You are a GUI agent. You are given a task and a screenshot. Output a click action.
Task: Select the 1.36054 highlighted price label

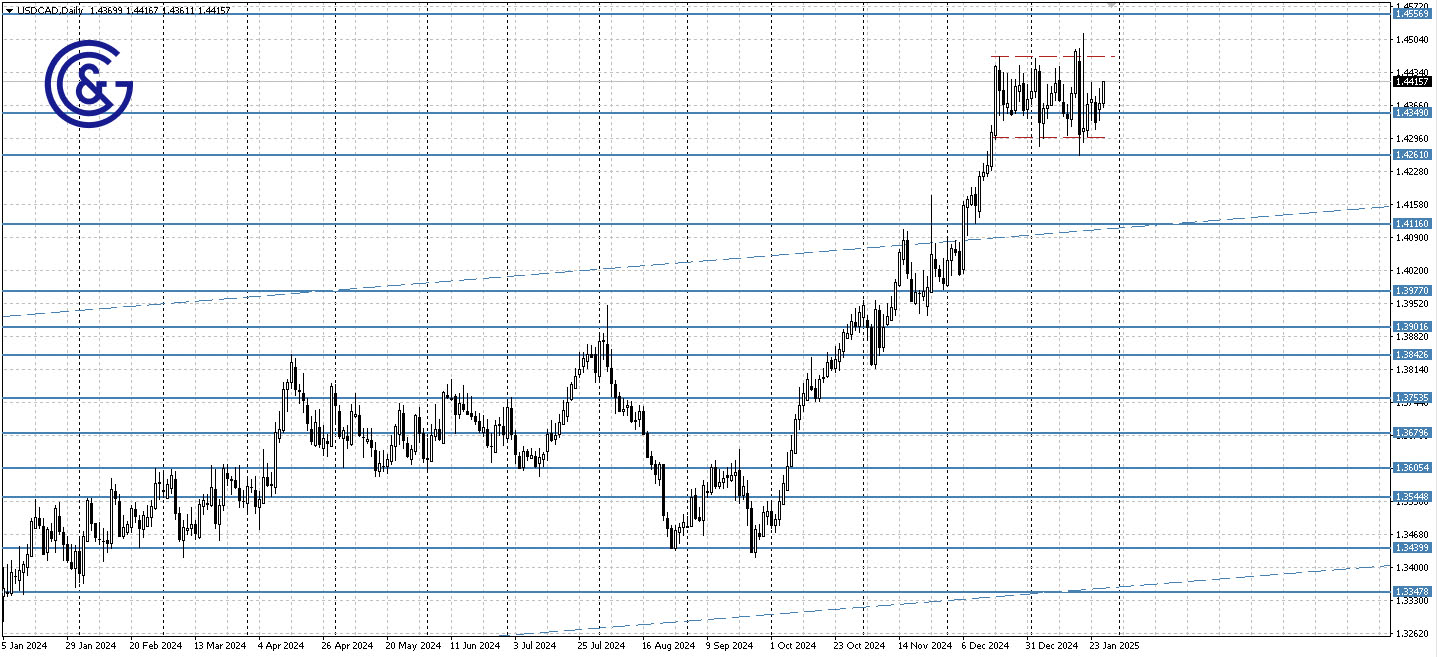(1414, 467)
